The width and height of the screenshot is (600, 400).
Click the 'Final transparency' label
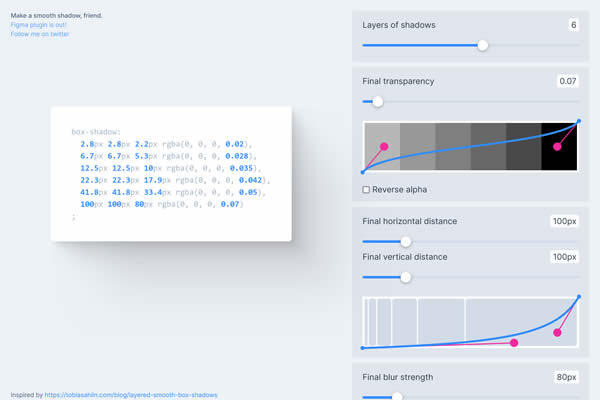click(x=398, y=81)
